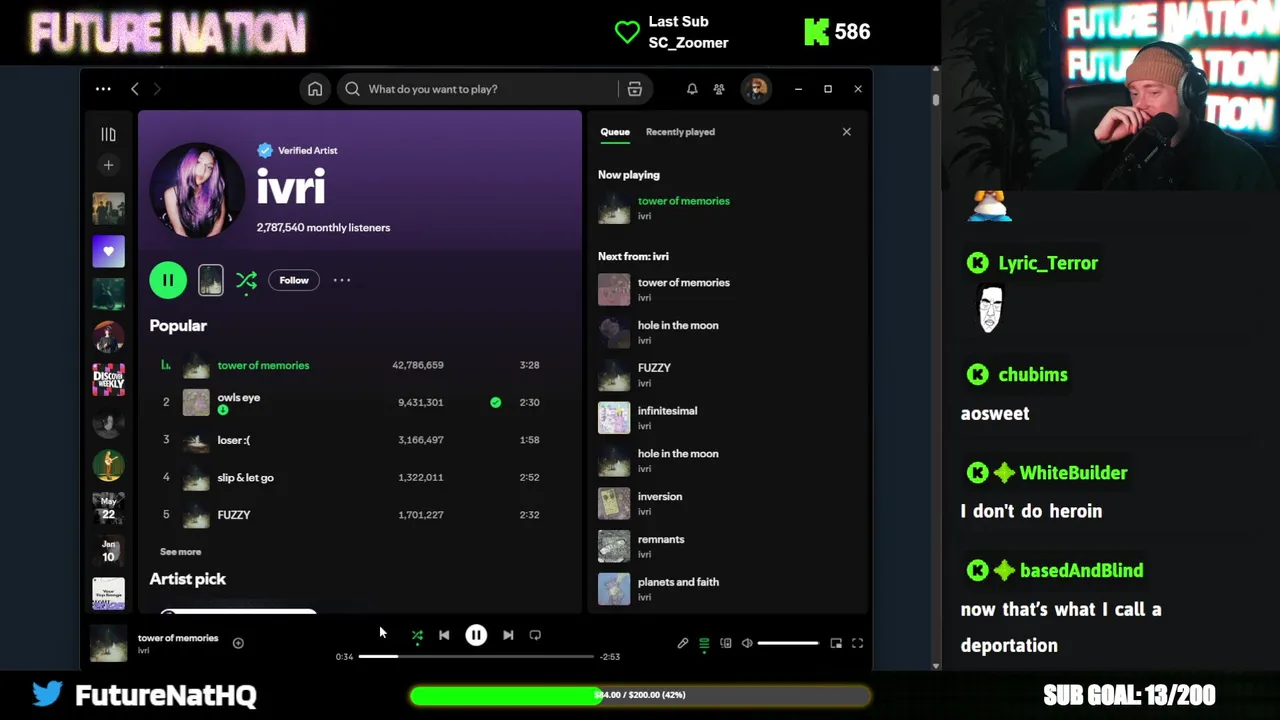Switch to the Queue tab
Viewport: 1280px width, 720px height.
615,132
